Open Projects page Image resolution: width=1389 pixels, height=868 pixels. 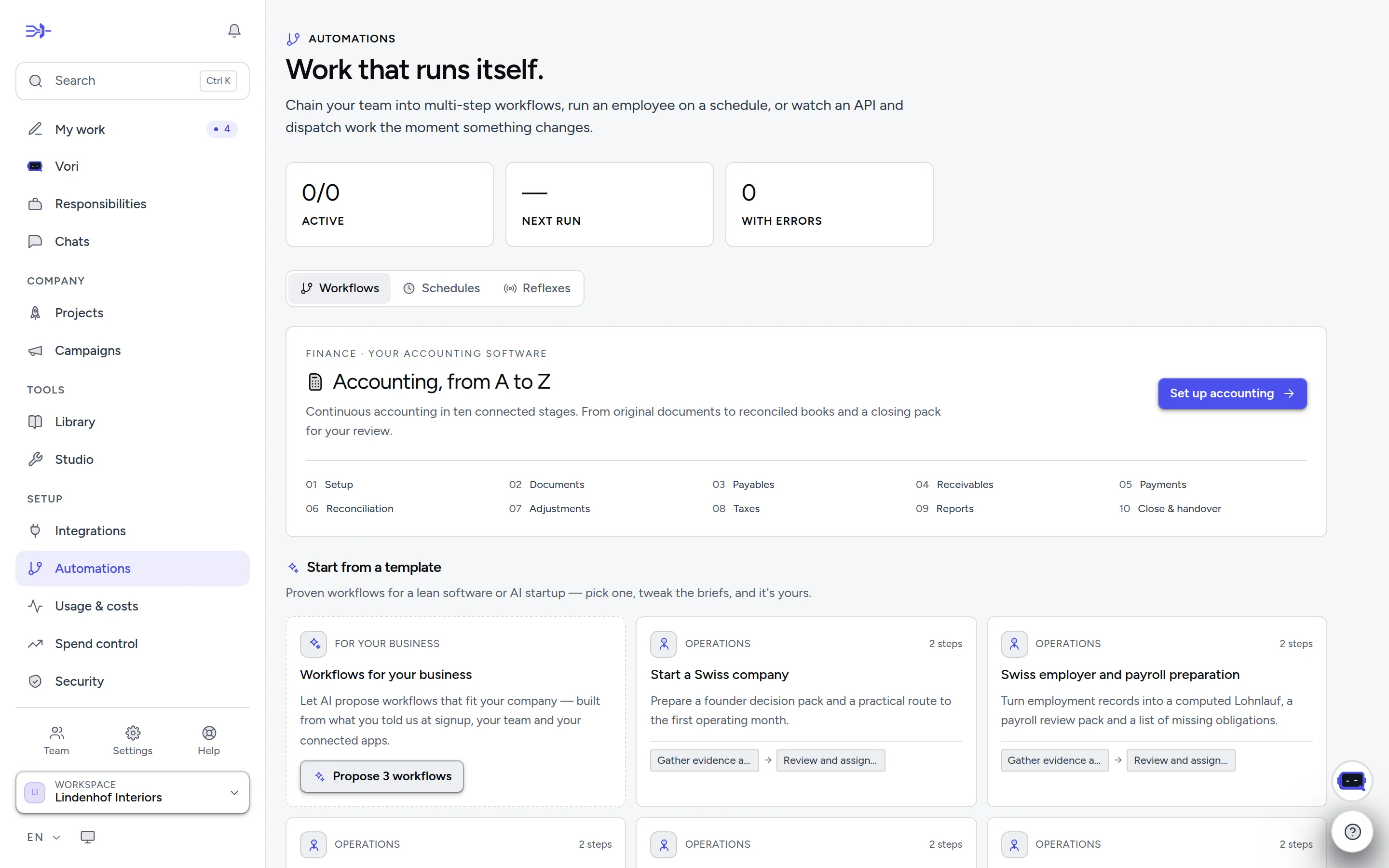point(133,313)
